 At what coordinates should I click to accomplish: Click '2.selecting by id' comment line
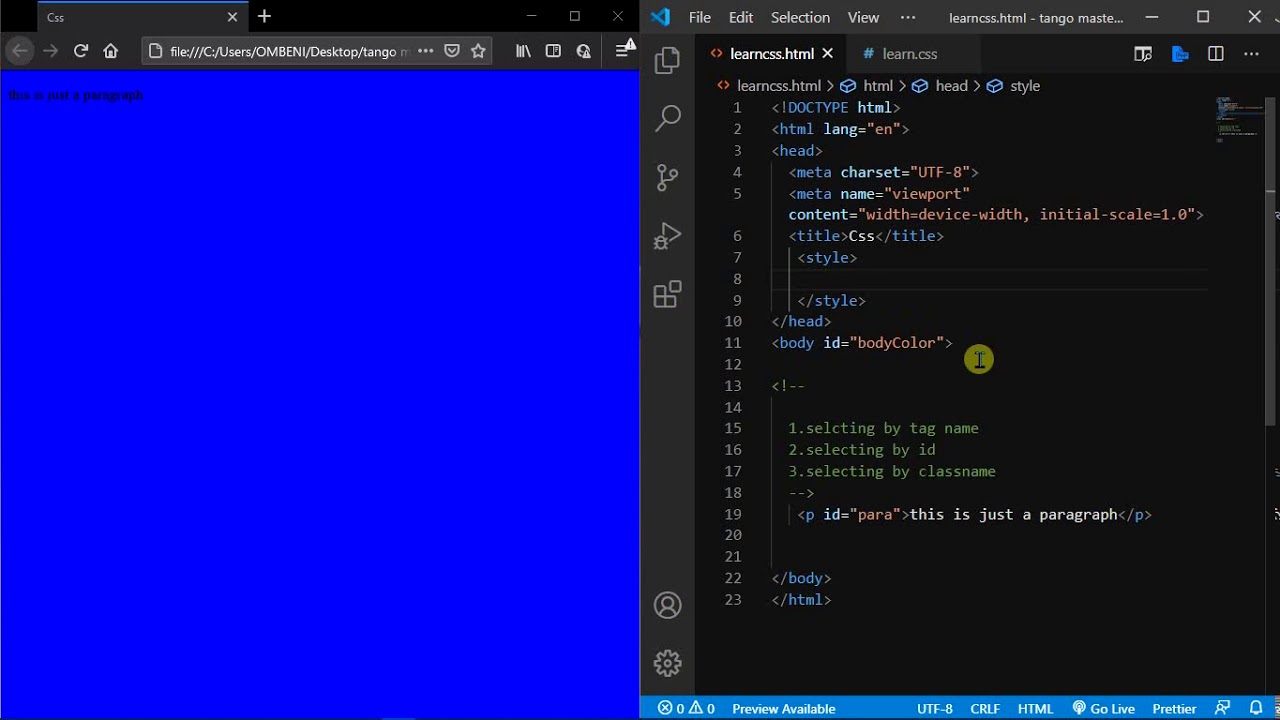point(862,450)
